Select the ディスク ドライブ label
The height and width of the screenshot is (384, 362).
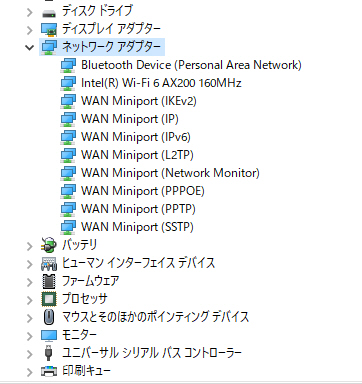coord(97,10)
